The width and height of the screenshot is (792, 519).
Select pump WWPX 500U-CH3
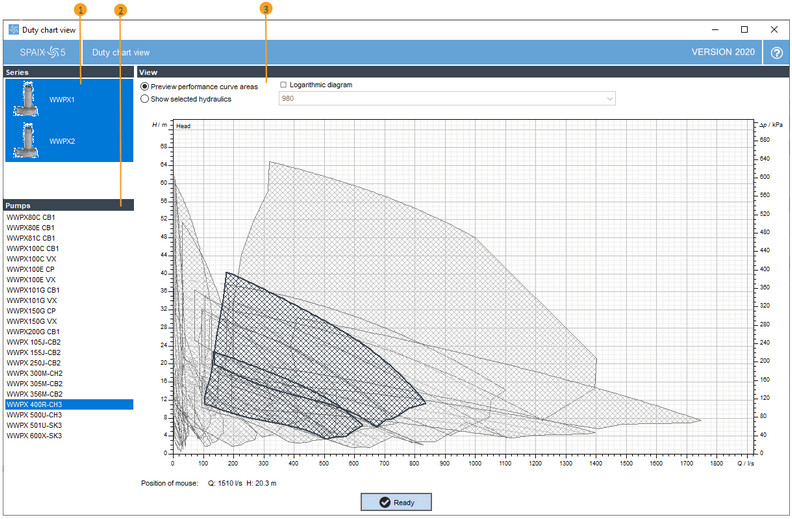pyautogui.click(x=69, y=415)
